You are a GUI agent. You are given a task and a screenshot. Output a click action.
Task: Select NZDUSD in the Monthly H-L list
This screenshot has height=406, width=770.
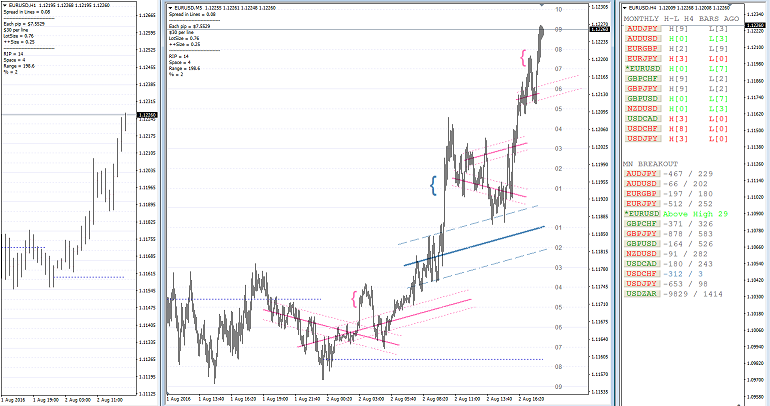coord(642,108)
